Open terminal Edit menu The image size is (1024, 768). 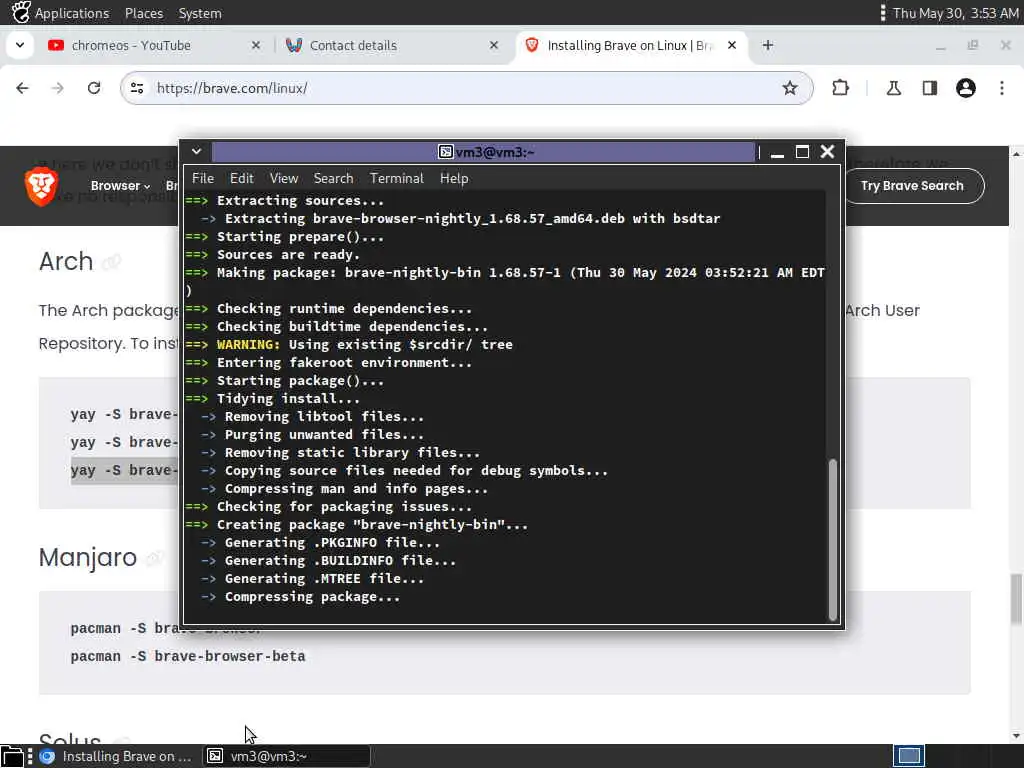coord(241,178)
